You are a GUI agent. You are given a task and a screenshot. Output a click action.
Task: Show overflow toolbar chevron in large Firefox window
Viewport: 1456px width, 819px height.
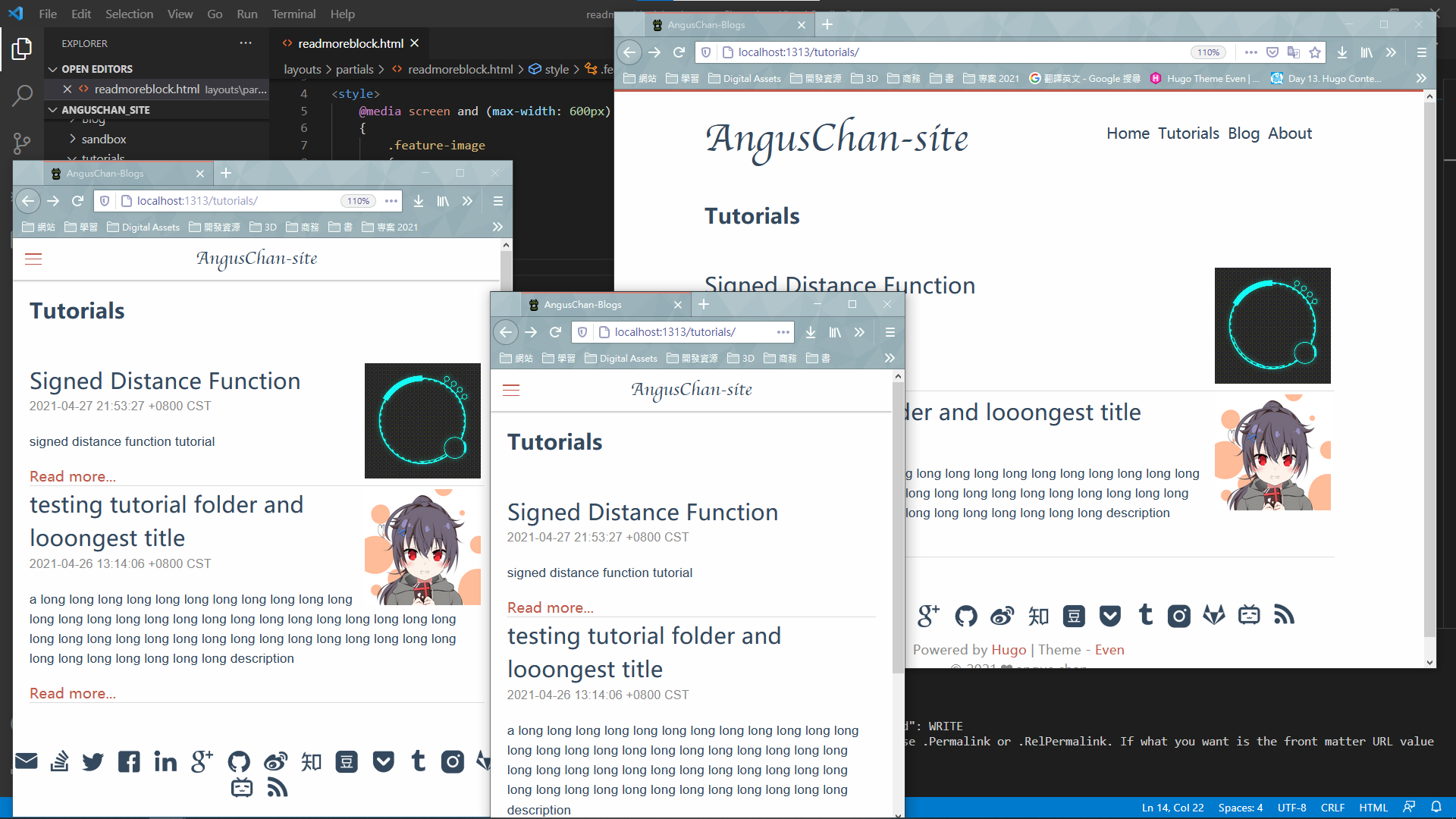tap(1391, 52)
